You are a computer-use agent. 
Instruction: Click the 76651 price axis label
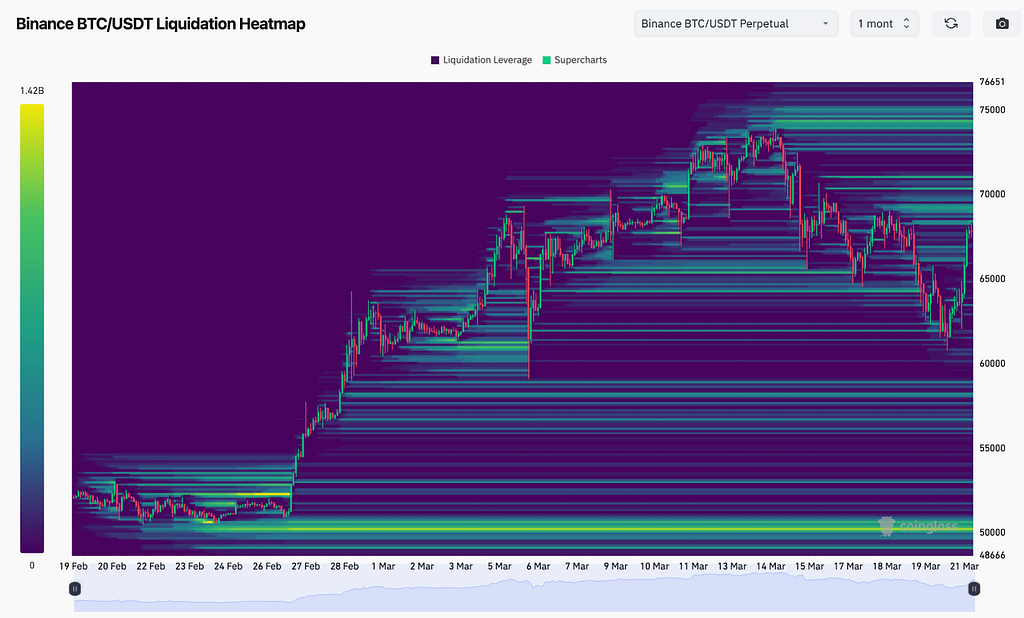pyautogui.click(x=992, y=82)
